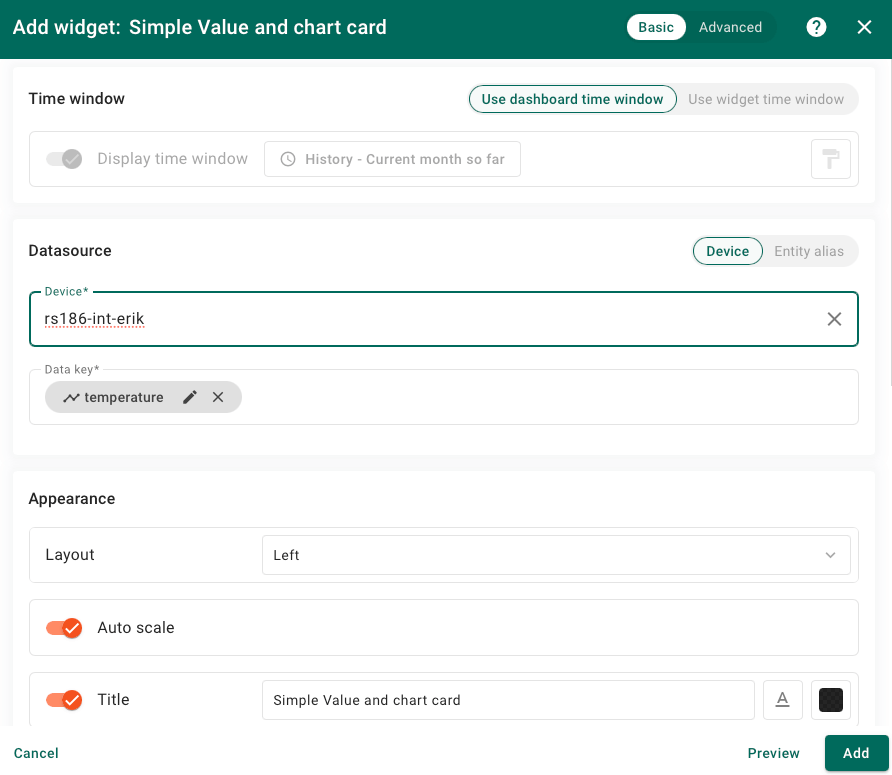Toggle the Display time window switch
Viewport: 892px width, 775px height.
point(64,159)
